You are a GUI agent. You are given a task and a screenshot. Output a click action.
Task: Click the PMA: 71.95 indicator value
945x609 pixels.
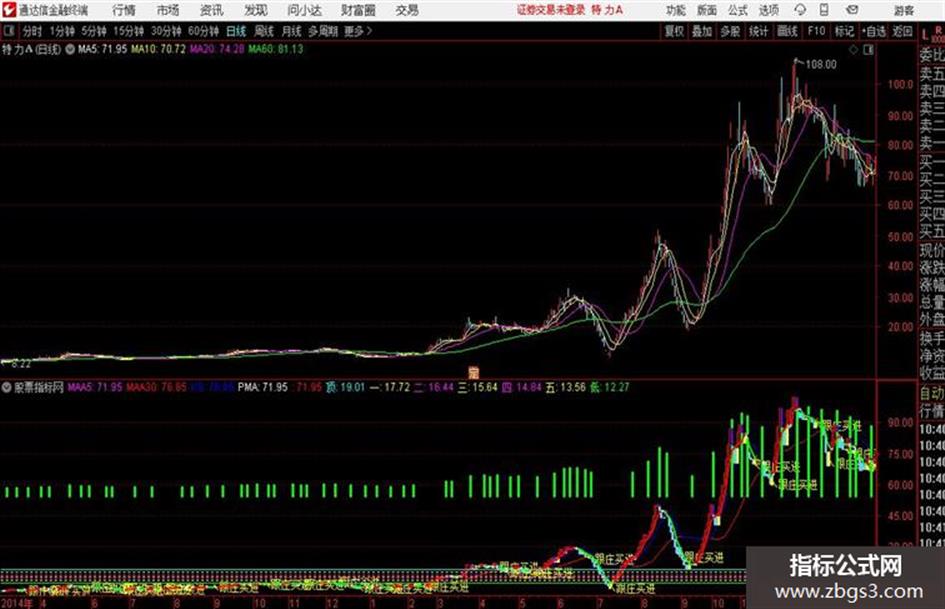[x=263, y=387]
